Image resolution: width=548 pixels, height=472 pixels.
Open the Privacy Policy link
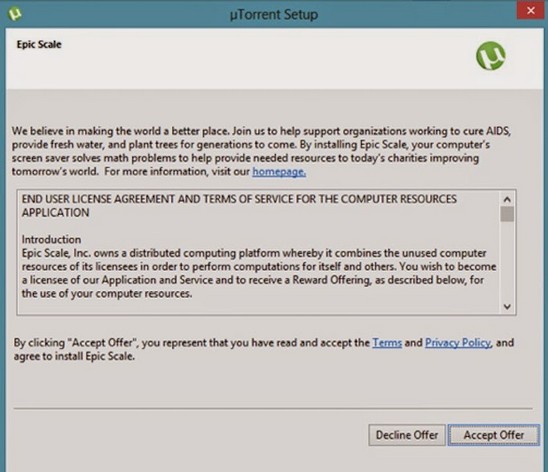coord(458,343)
